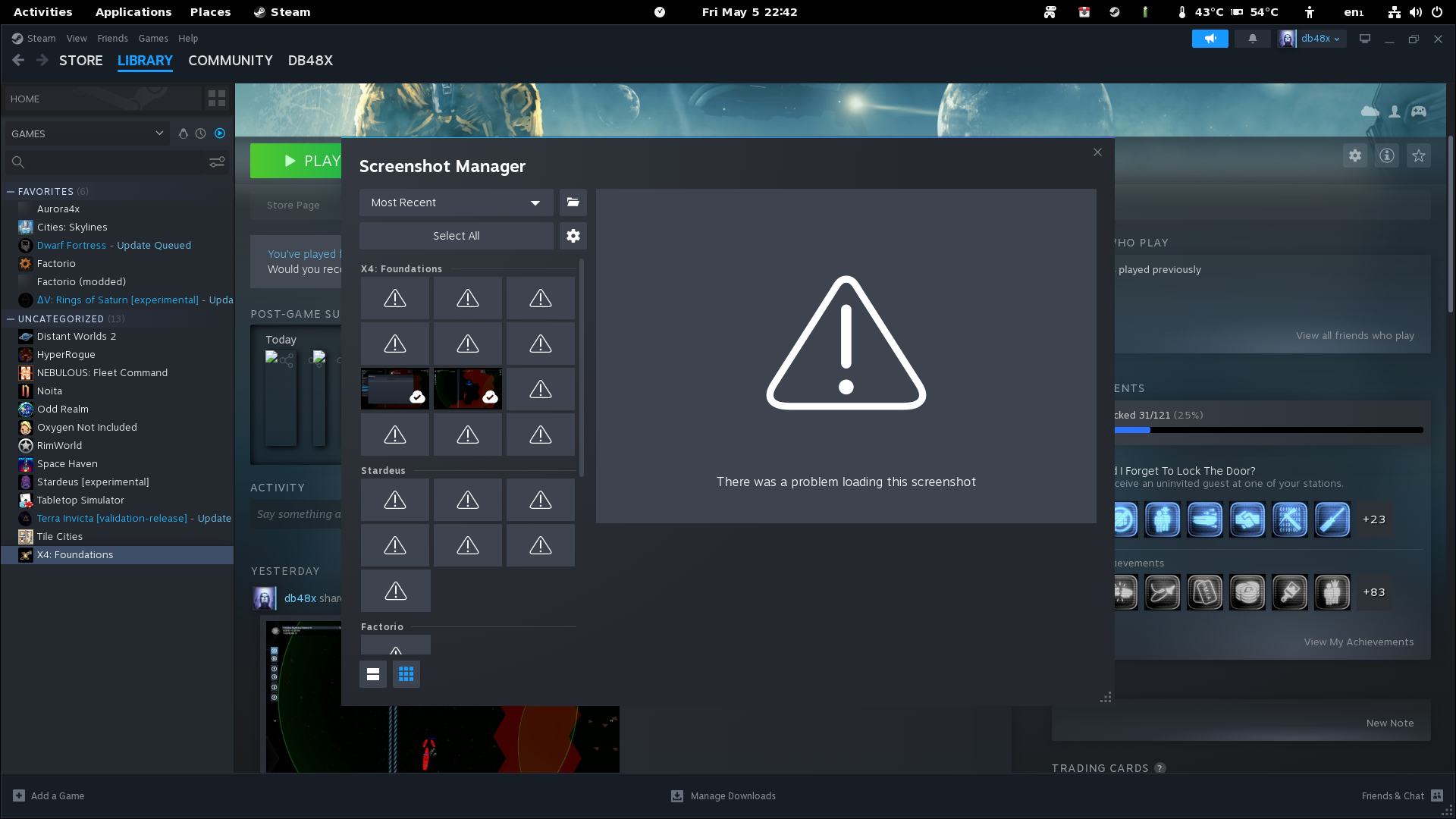Open the Games menu
The width and height of the screenshot is (1456, 819).
153,39
